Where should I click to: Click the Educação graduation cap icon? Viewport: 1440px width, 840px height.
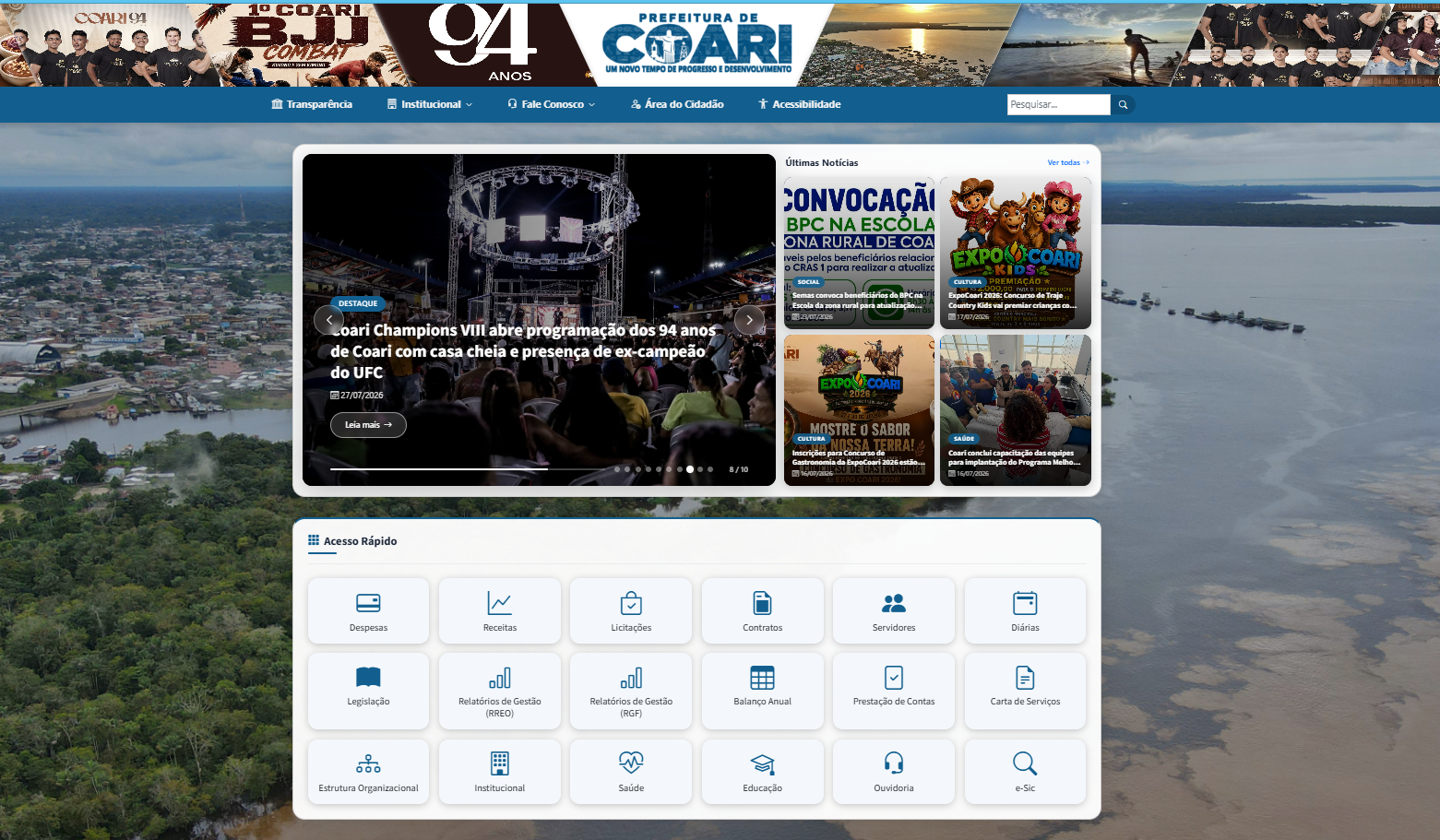click(x=762, y=763)
